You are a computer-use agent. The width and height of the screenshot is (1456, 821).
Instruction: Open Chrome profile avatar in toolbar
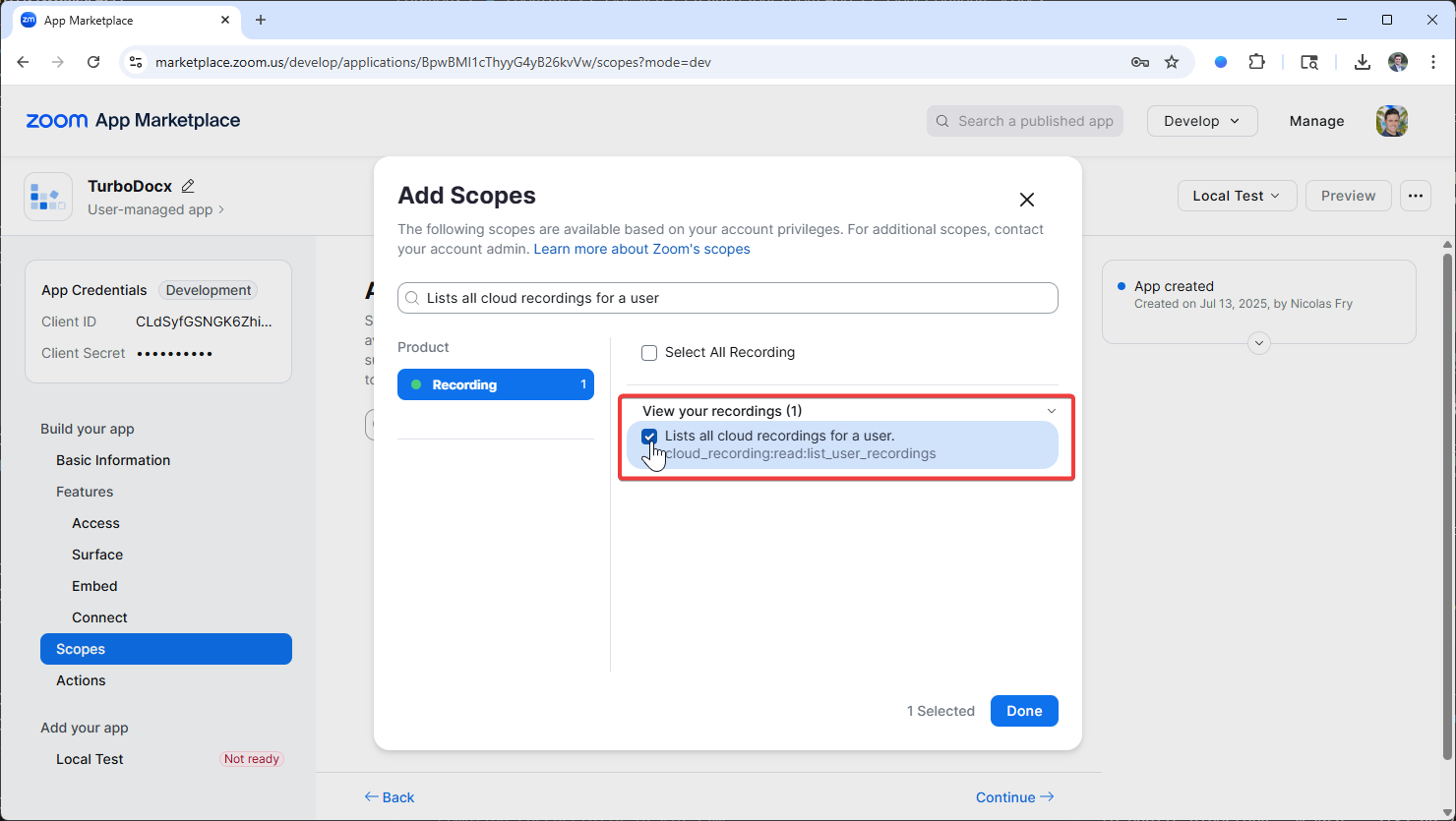click(1398, 62)
